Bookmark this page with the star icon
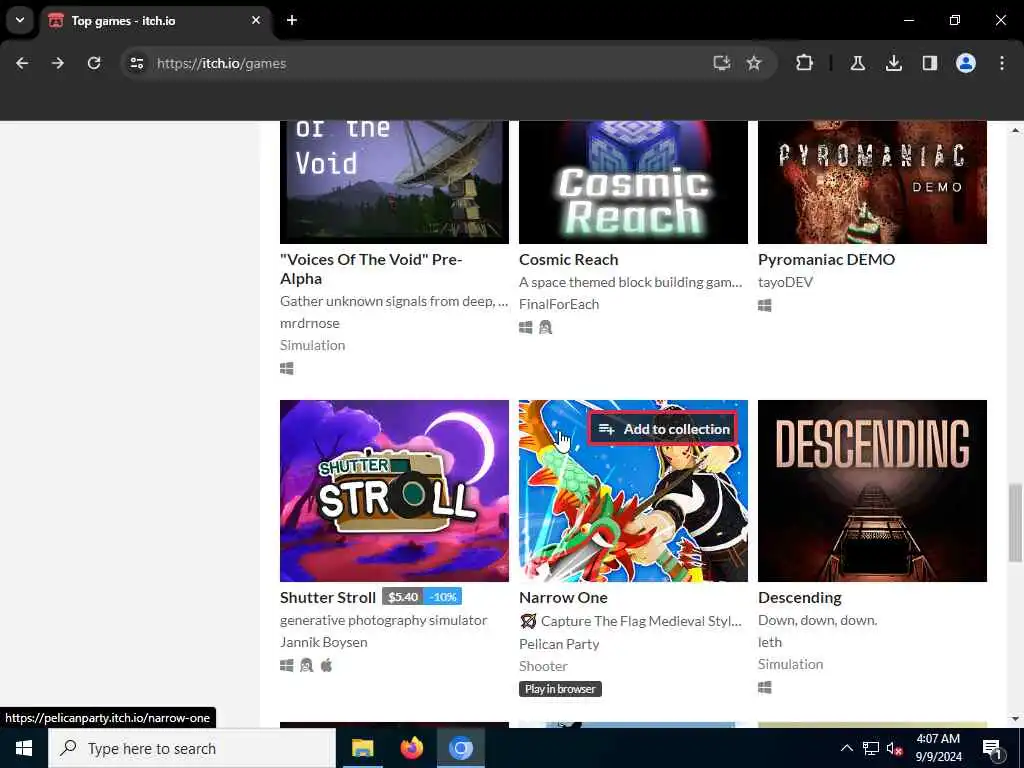The width and height of the screenshot is (1024, 768). [754, 63]
